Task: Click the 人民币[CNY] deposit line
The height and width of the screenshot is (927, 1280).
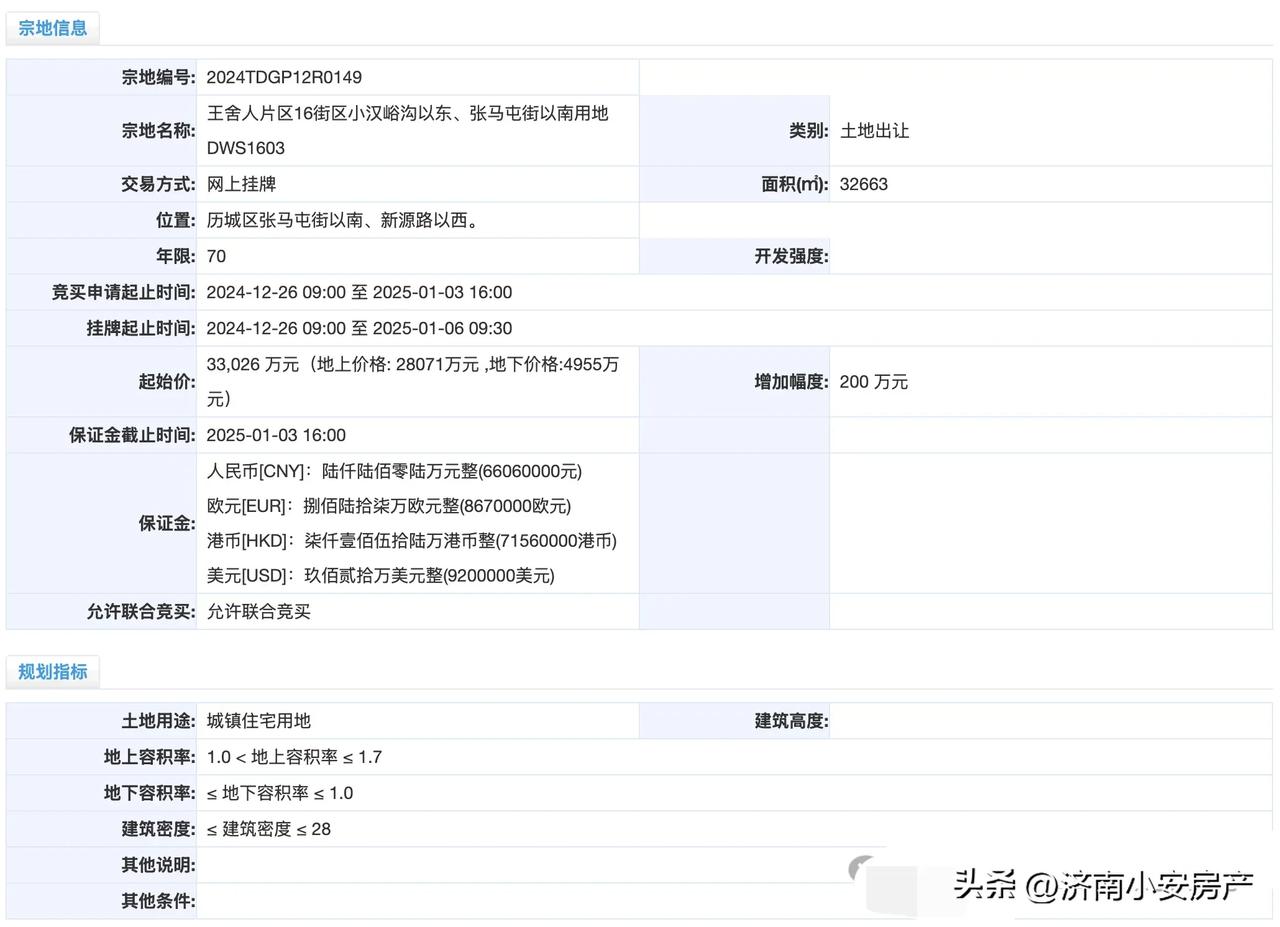Action: click(x=394, y=471)
